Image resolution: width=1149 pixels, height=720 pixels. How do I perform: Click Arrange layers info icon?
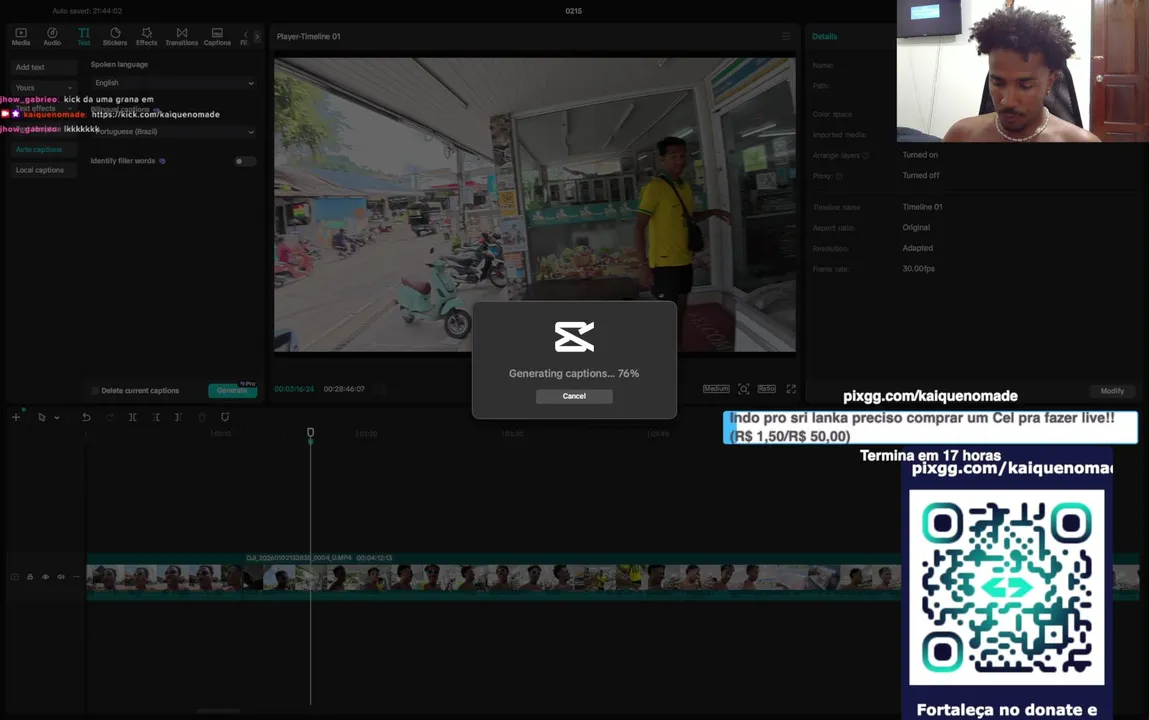click(865, 156)
